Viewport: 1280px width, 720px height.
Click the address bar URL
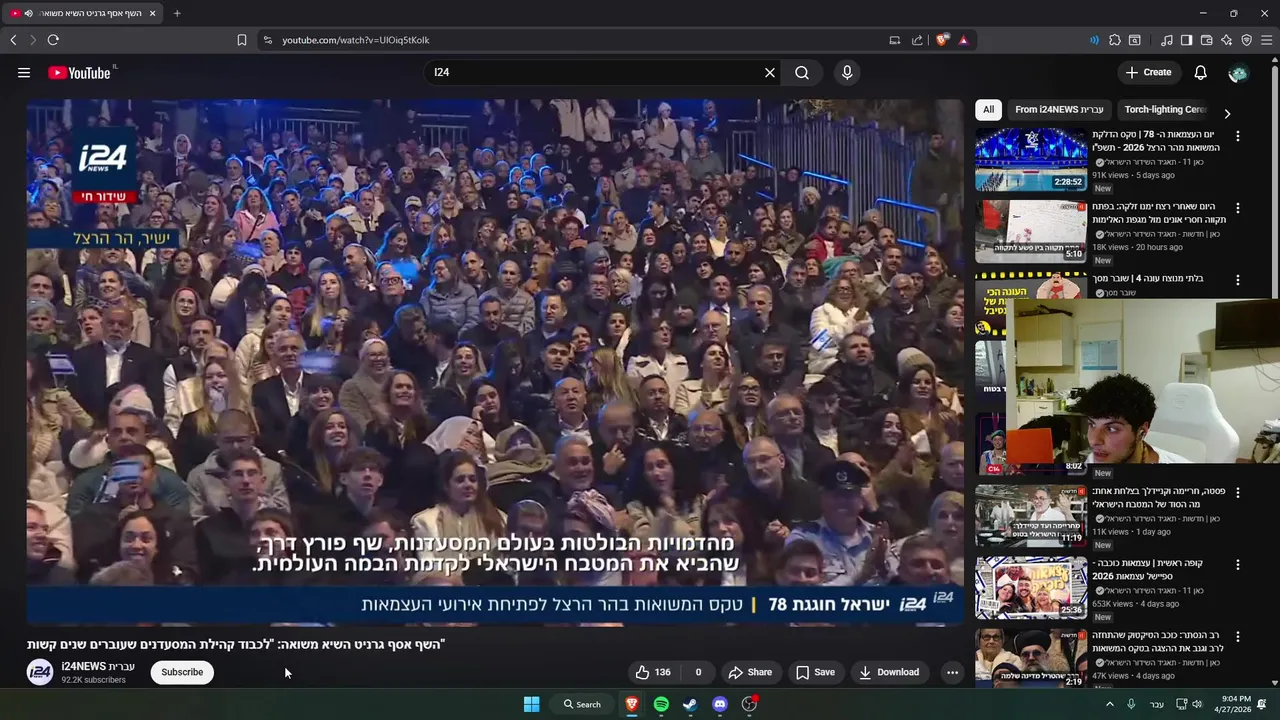355,40
